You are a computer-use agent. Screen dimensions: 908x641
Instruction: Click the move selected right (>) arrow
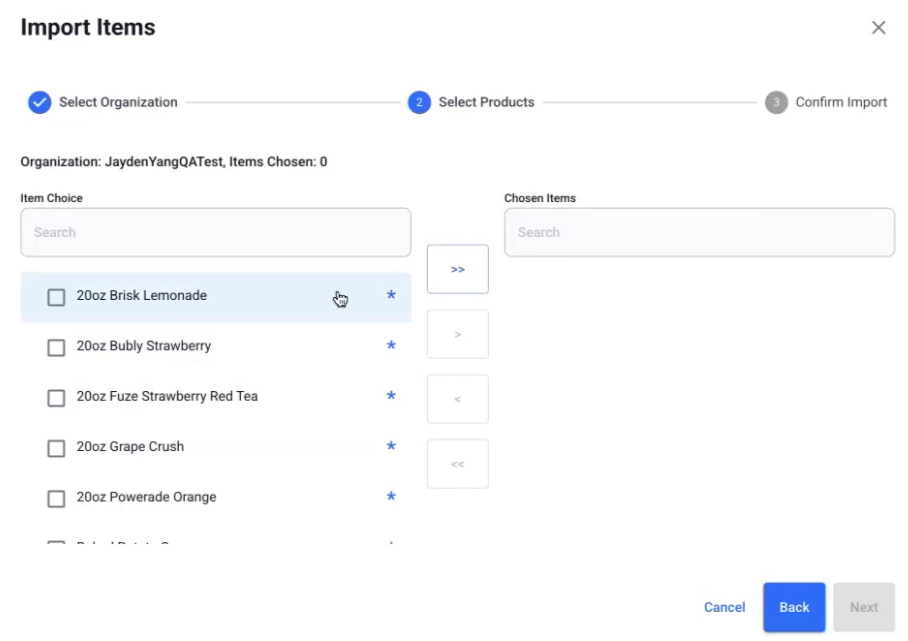point(457,334)
